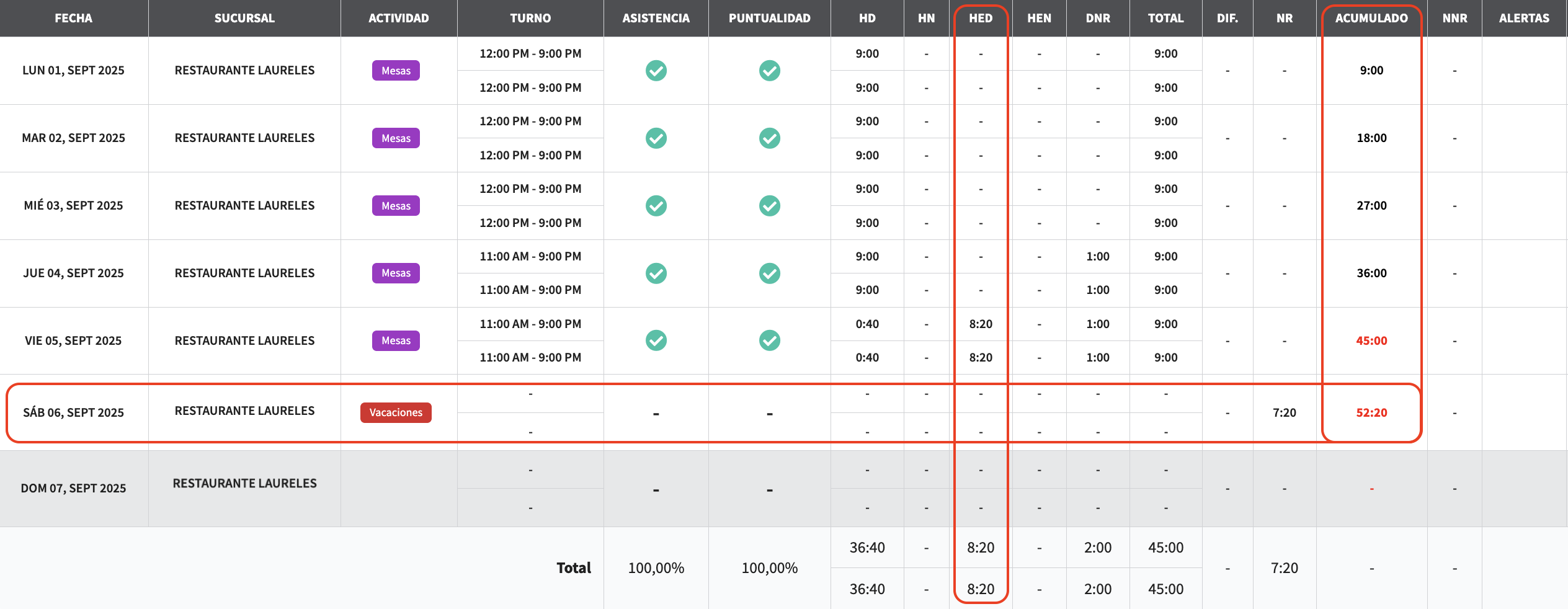Open the Mesas badge on VIE 05
The width and height of the screenshot is (1568, 609).
[x=396, y=340]
